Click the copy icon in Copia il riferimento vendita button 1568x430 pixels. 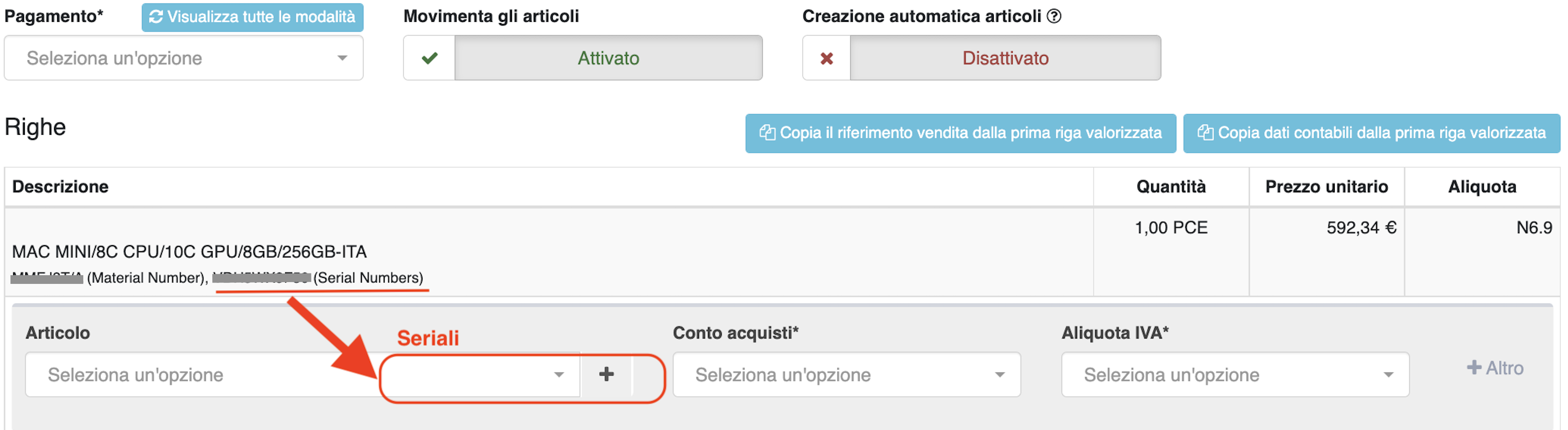pos(768,133)
